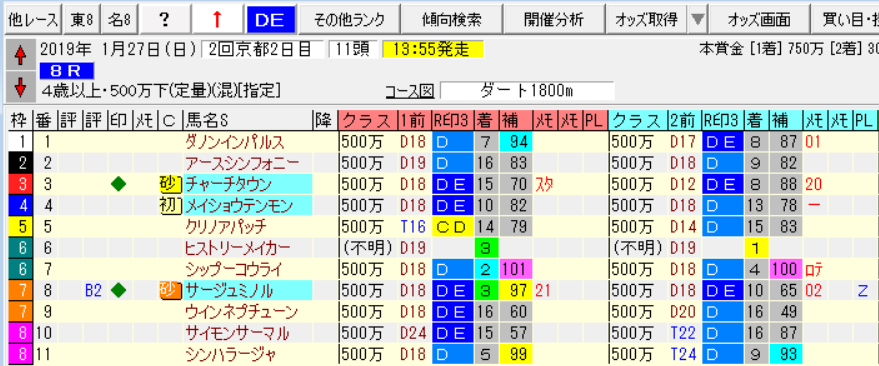Click the 初 badge on メイショウテンモン row

170,206
